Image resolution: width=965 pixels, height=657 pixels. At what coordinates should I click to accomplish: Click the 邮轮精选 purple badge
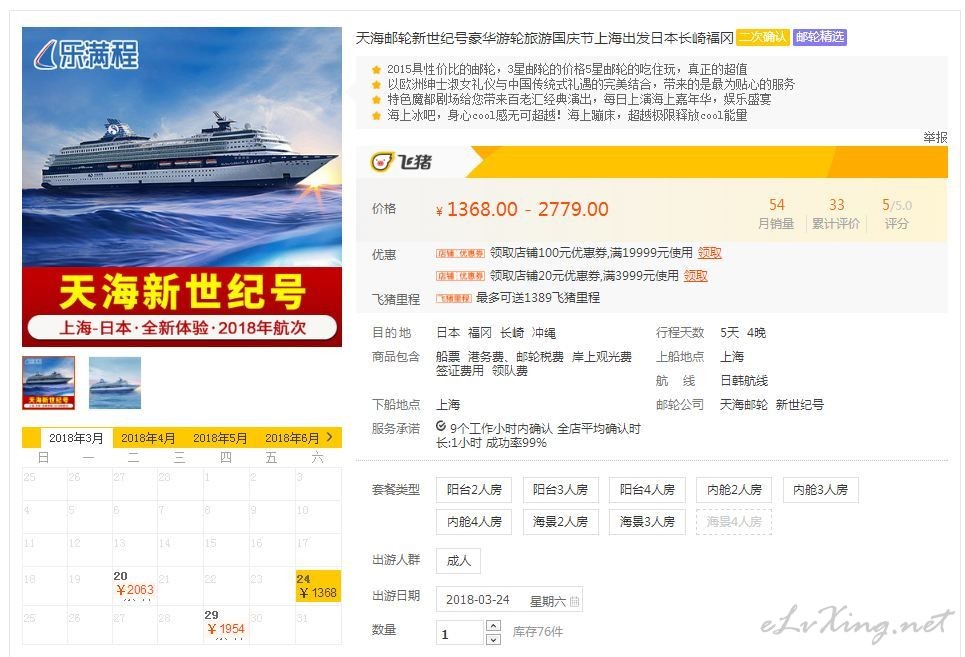pyautogui.click(x=820, y=37)
